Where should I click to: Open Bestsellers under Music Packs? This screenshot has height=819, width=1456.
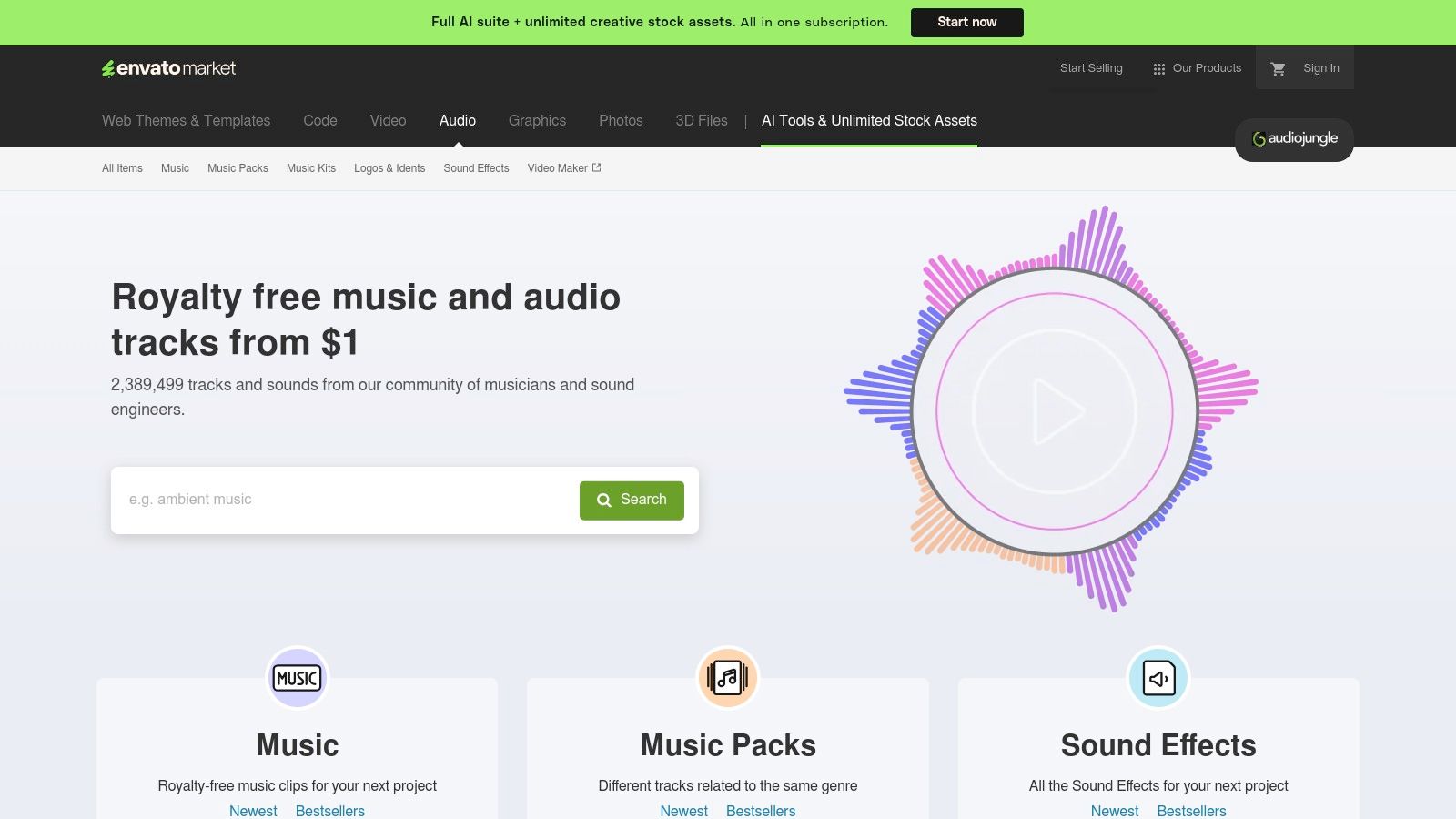pyautogui.click(x=761, y=811)
